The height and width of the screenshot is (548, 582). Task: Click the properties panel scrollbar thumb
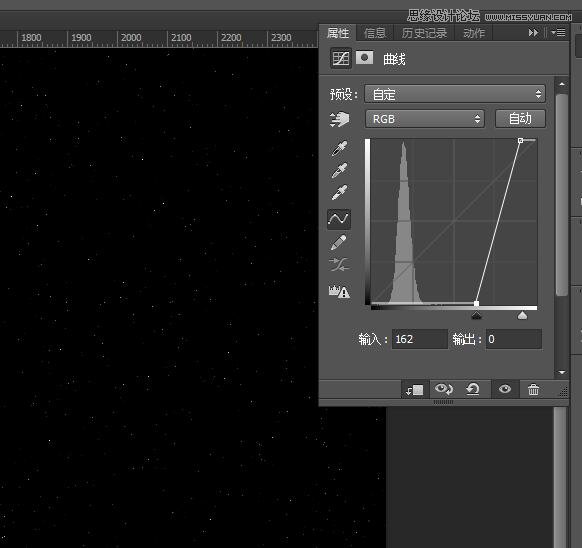coord(562,195)
